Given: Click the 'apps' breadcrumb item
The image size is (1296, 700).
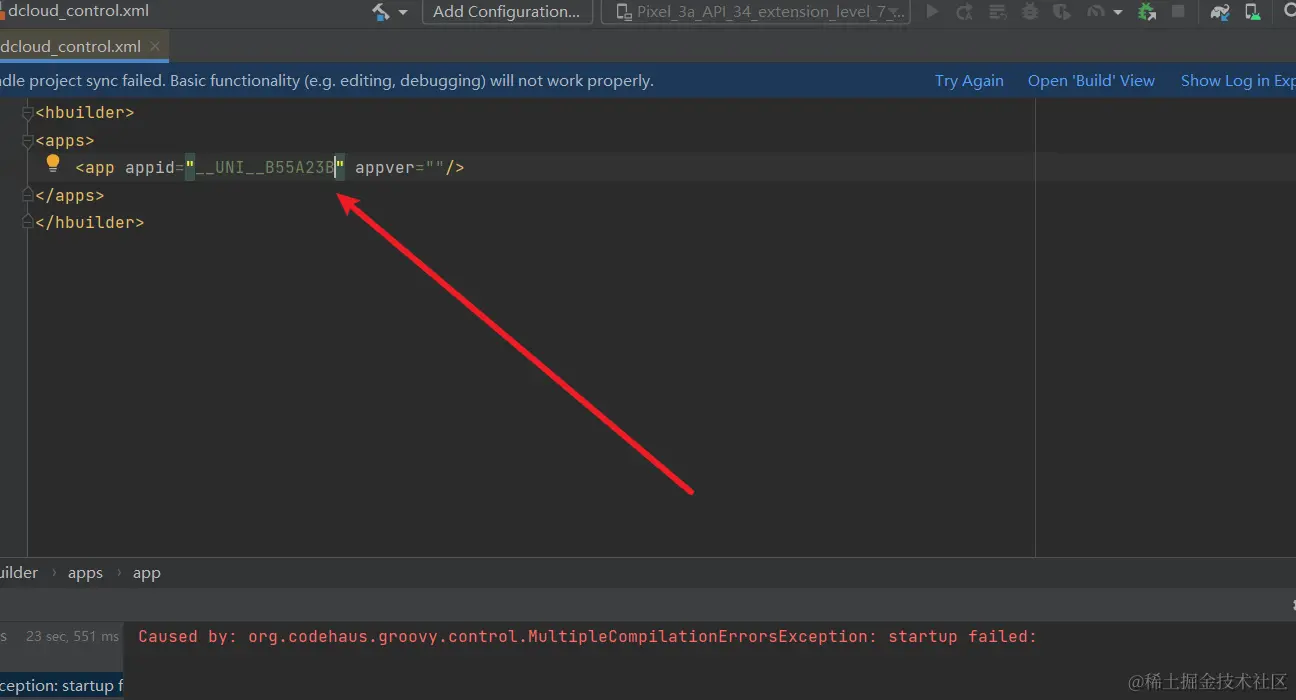Looking at the screenshot, I should [85, 573].
